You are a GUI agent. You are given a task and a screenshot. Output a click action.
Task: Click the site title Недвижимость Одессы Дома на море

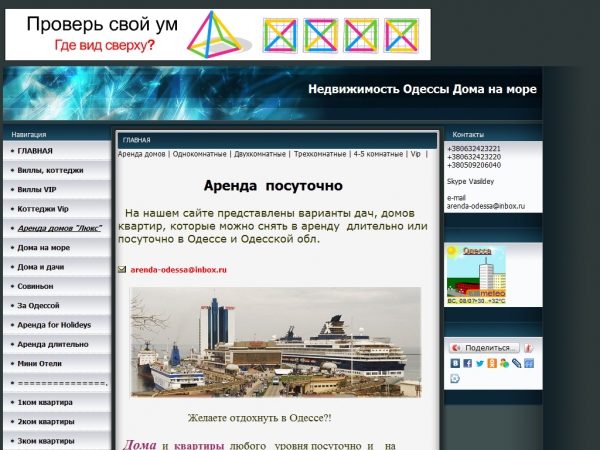point(422,89)
